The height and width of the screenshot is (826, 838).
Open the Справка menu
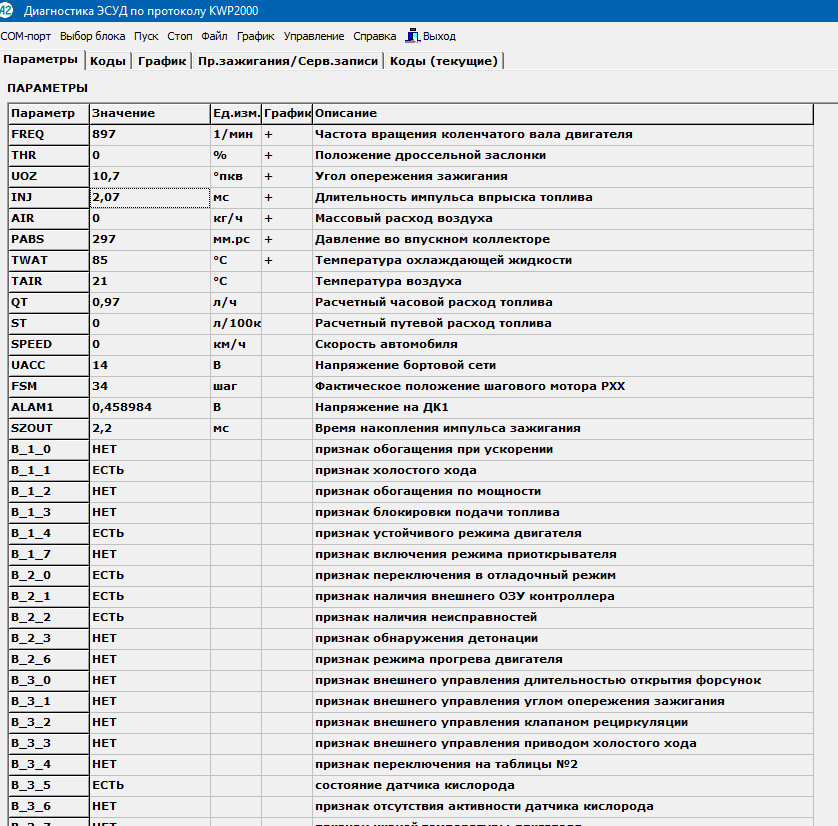375,36
